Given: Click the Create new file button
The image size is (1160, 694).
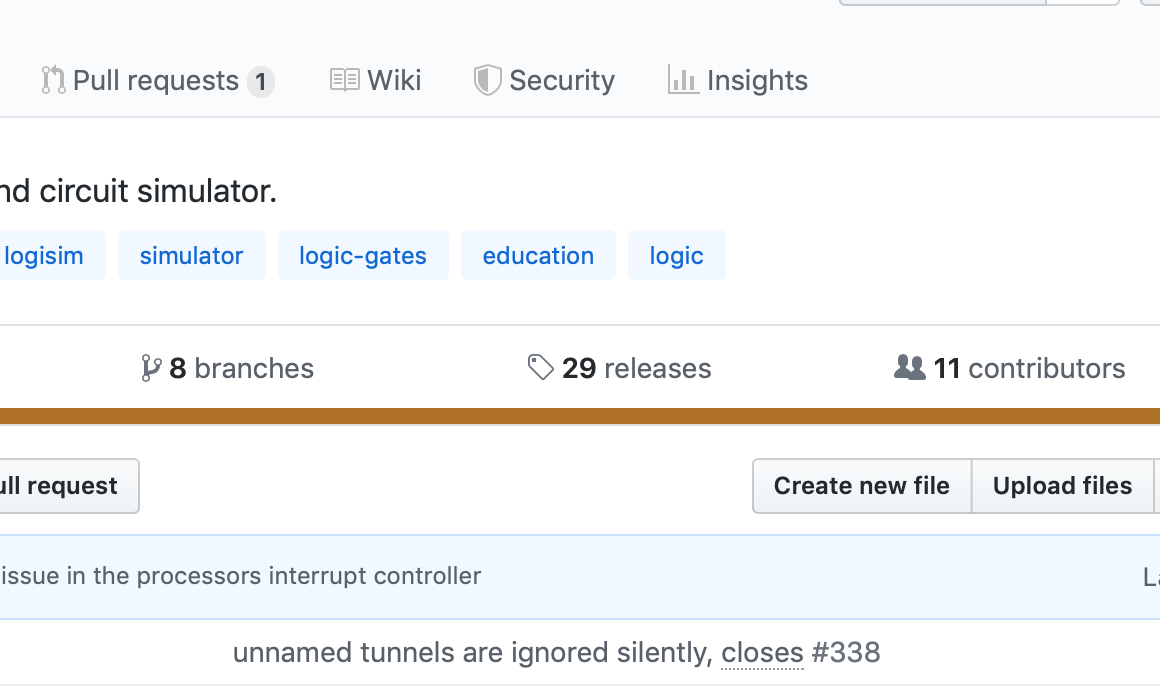Looking at the screenshot, I should click(861, 486).
